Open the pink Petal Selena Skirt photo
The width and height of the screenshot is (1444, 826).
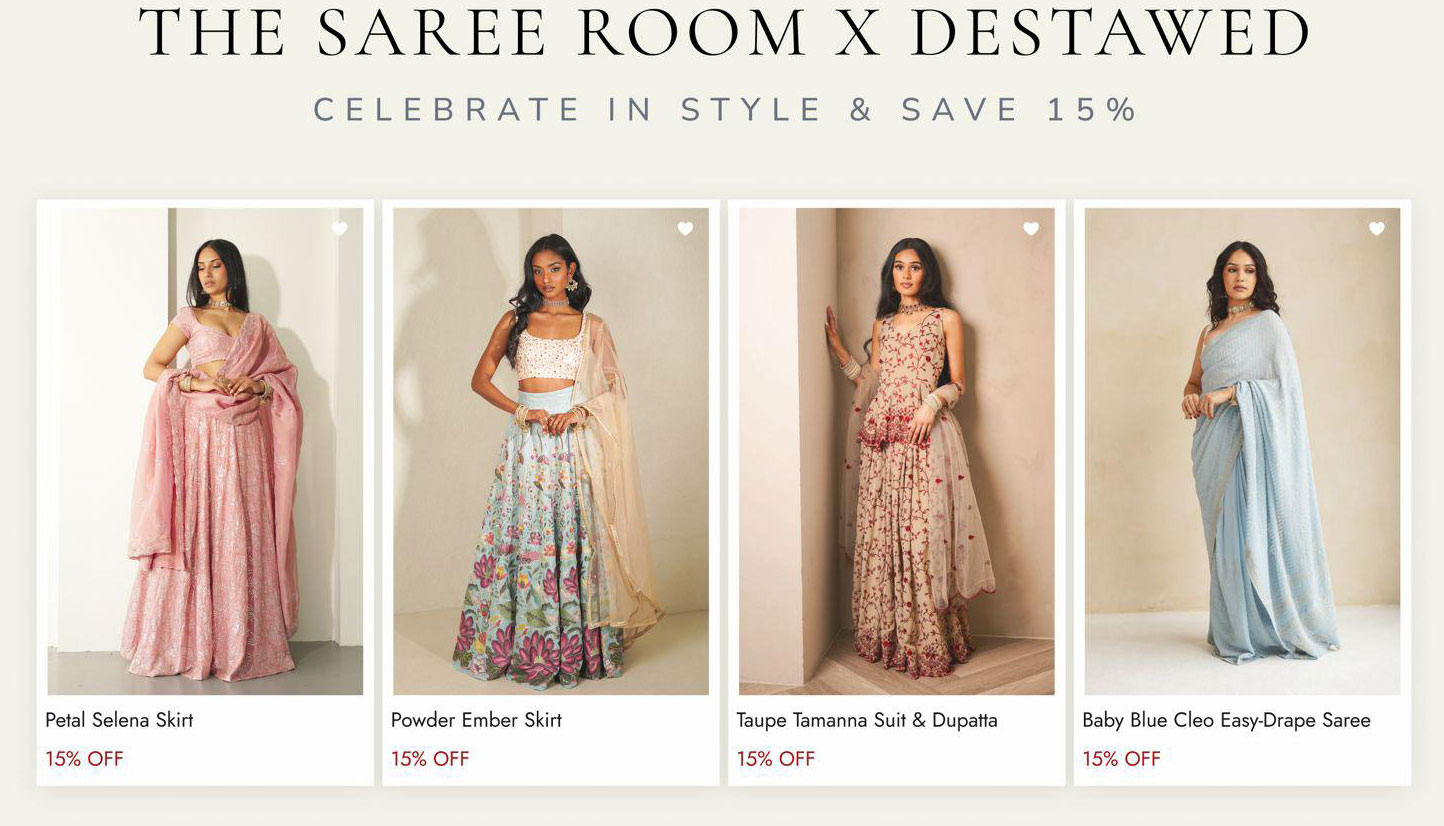coord(205,451)
